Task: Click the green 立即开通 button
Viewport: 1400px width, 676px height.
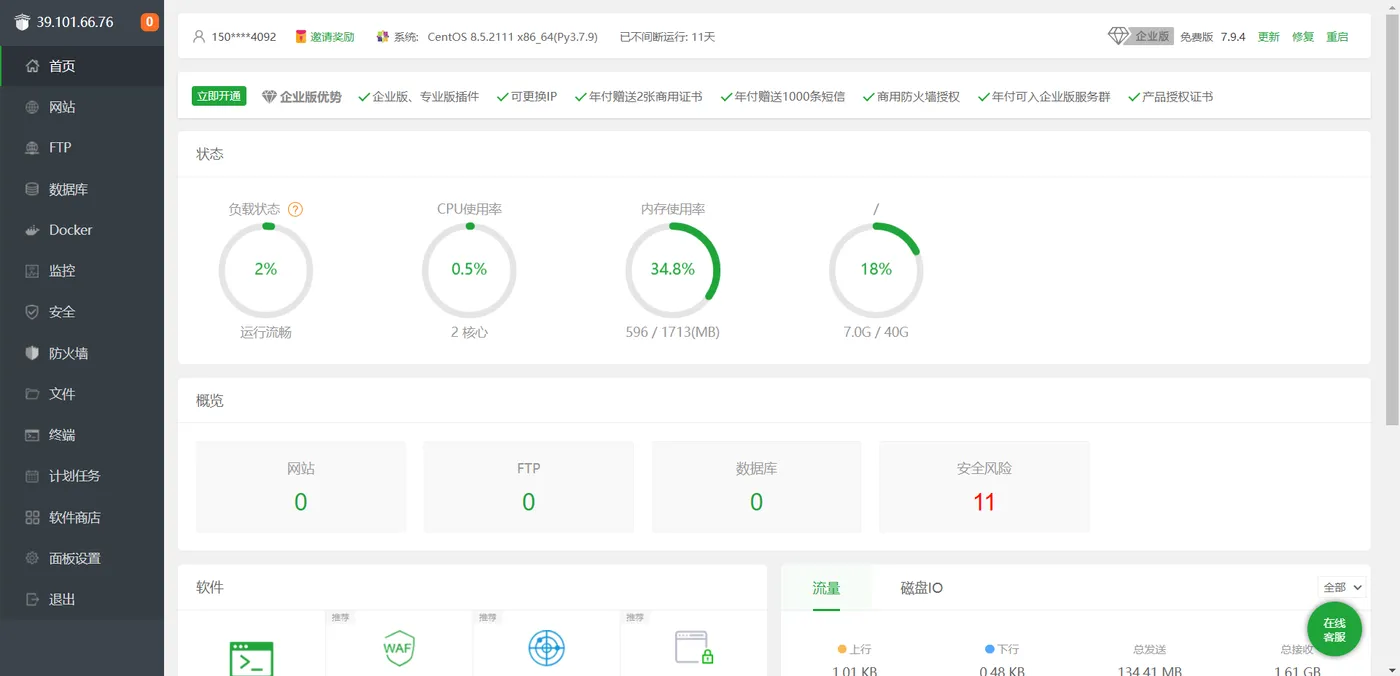Action: click(x=219, y=96)
